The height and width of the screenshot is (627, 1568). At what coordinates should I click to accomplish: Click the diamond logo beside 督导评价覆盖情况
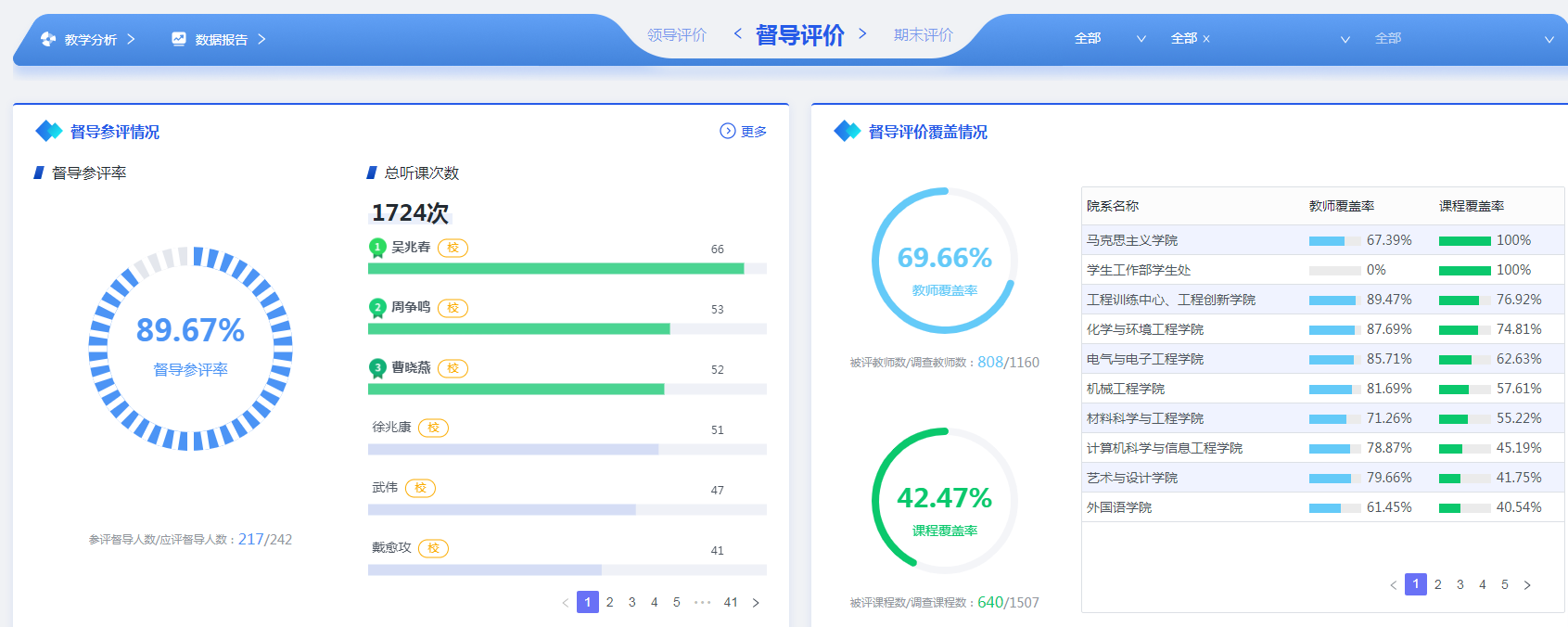847,132
